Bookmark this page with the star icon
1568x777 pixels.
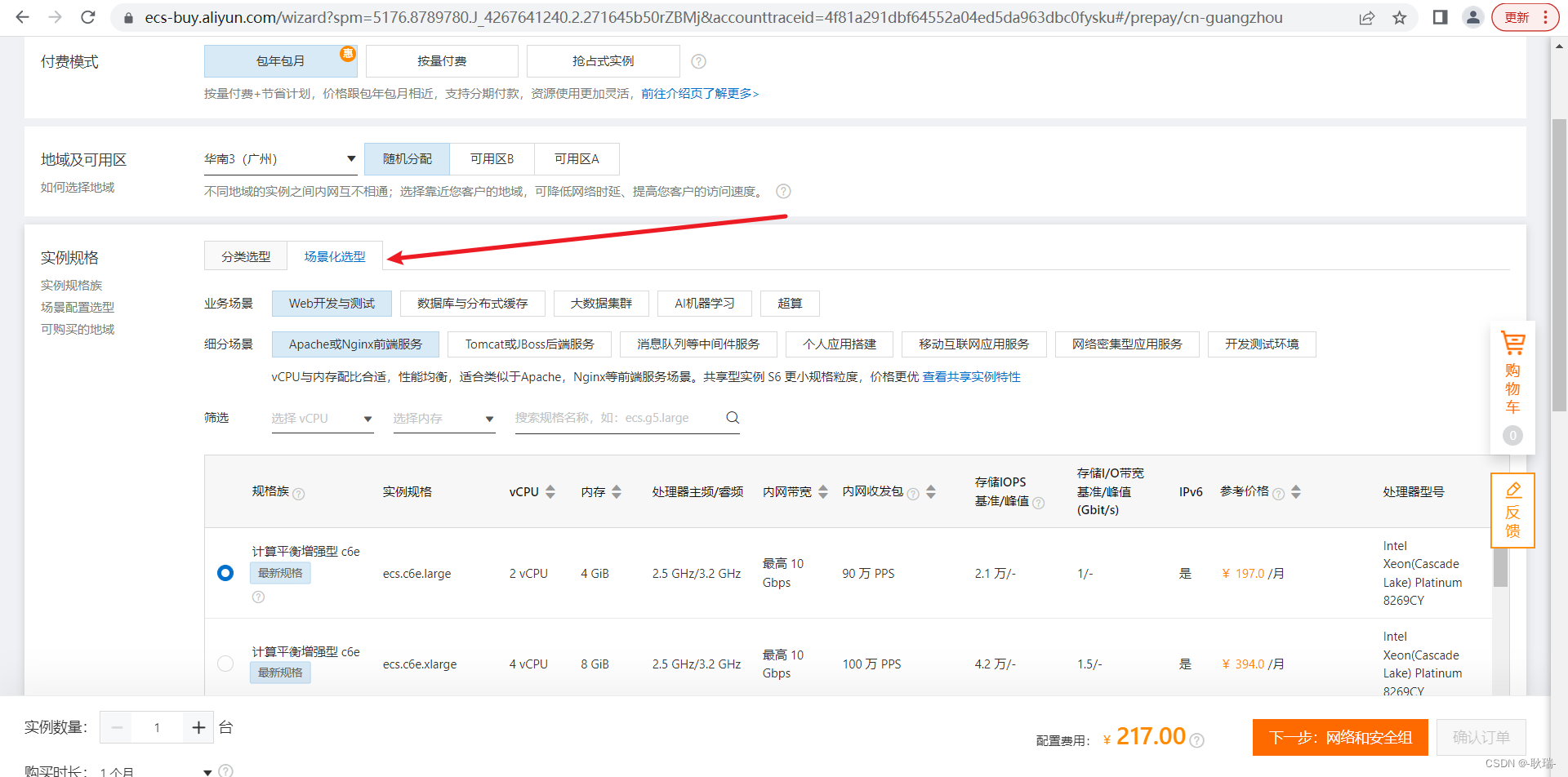tap(1400, 17)
